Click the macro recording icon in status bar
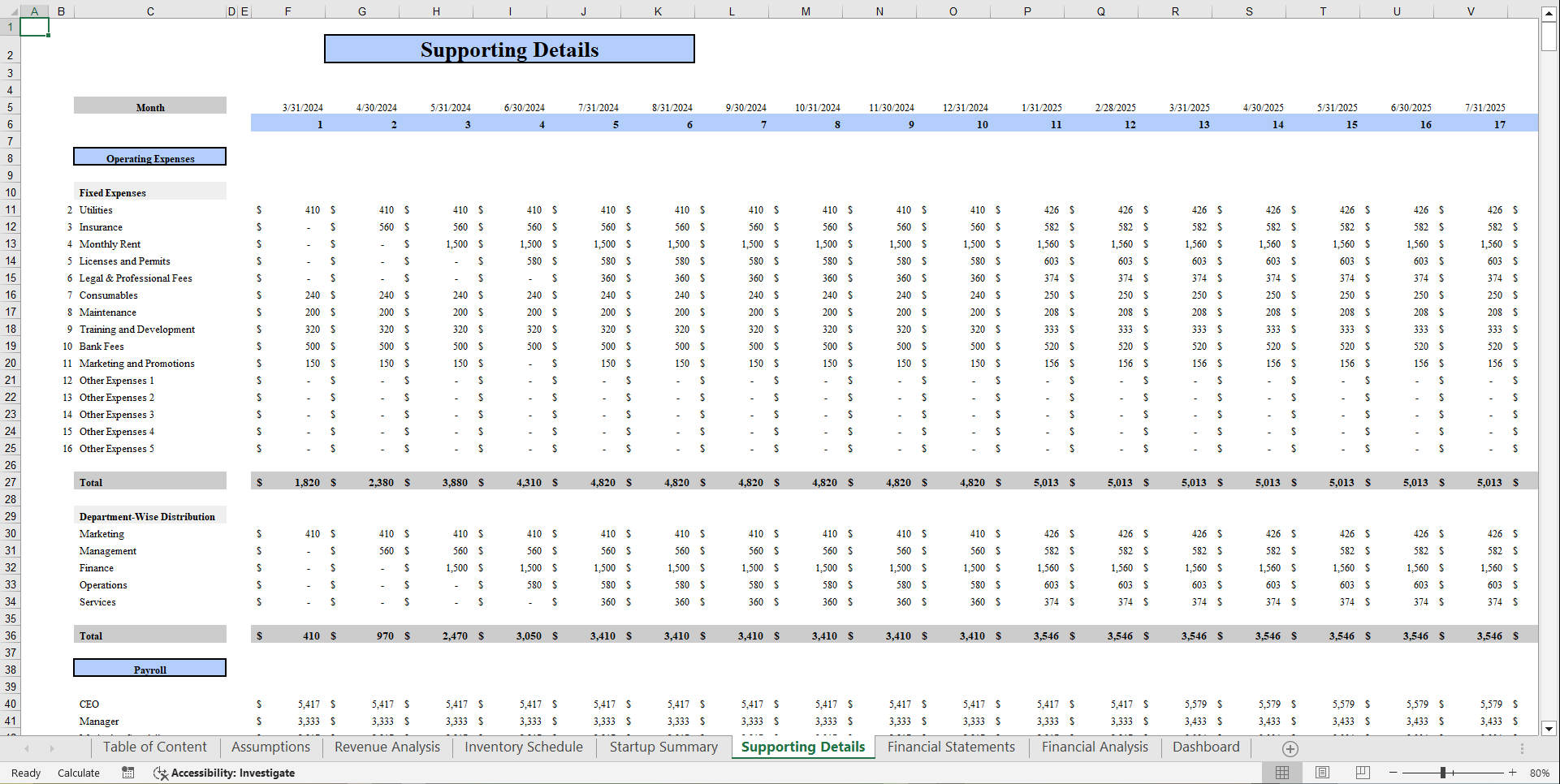Screen dimensions: 1560x784 pyautogui.click(x=127, y=773)
